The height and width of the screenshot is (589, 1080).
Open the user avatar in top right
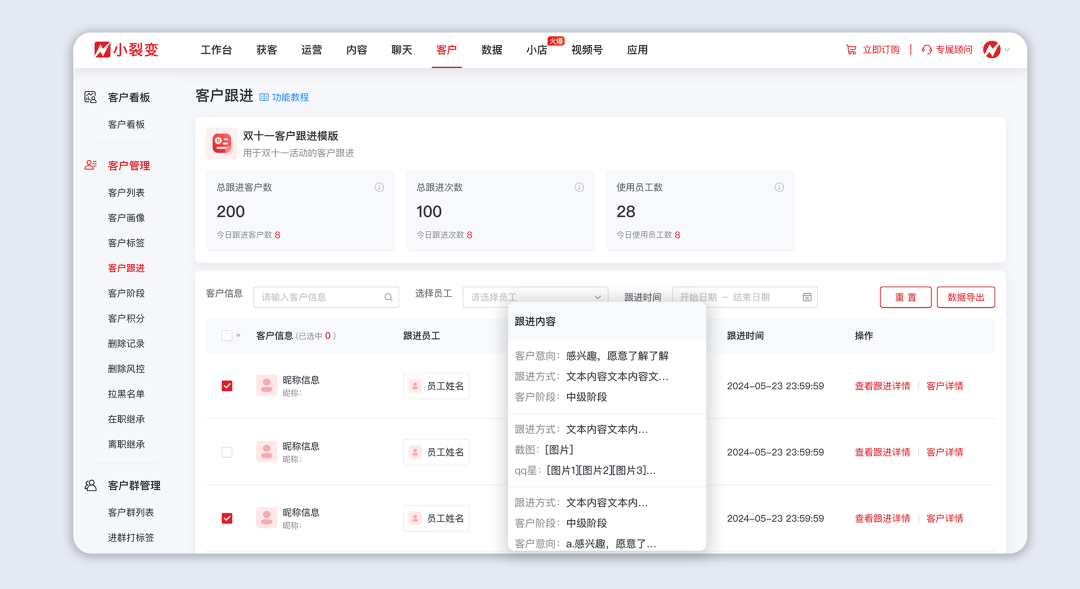click(x=991, y=50)
